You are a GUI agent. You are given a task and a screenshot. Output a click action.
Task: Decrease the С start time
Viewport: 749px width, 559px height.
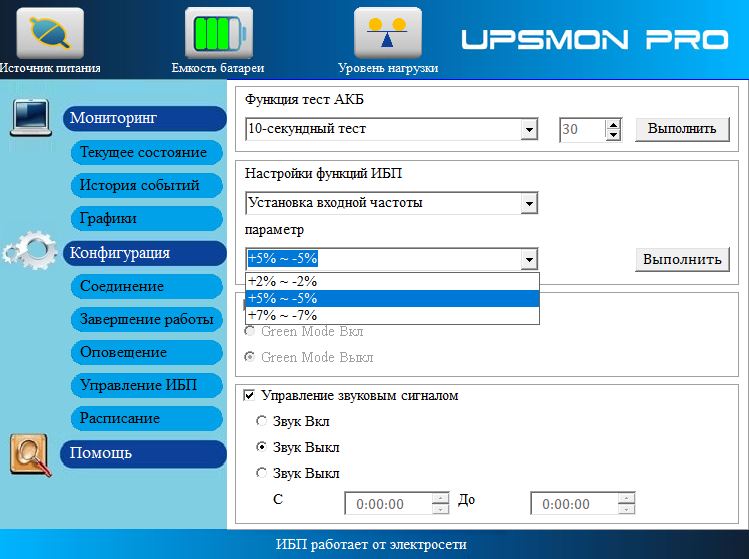coord(440,509)
